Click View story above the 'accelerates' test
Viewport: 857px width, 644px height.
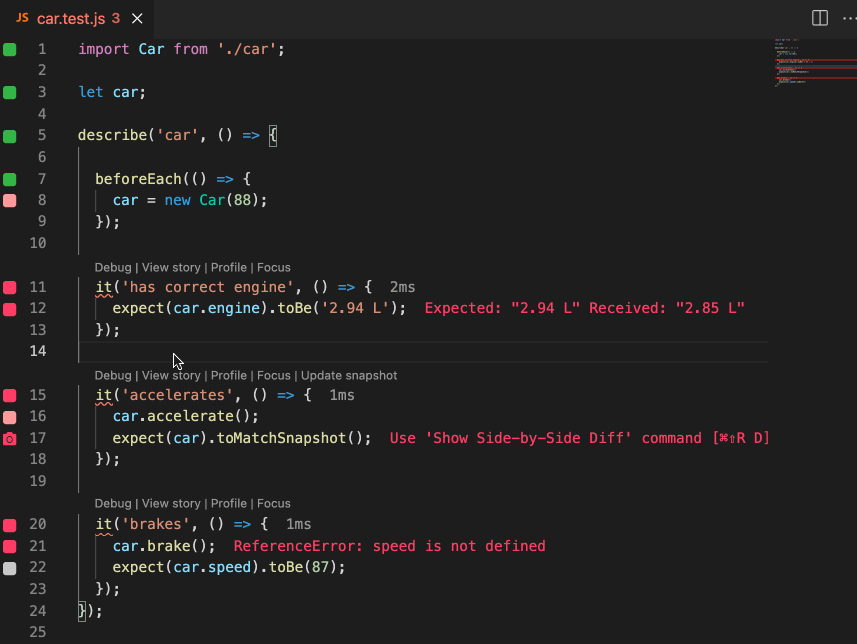click(x=171, y=375)
